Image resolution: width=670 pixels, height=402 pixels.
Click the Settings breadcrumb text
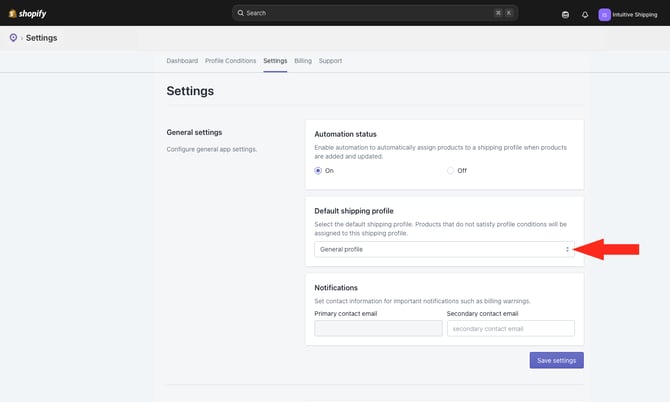coord(41,38)
